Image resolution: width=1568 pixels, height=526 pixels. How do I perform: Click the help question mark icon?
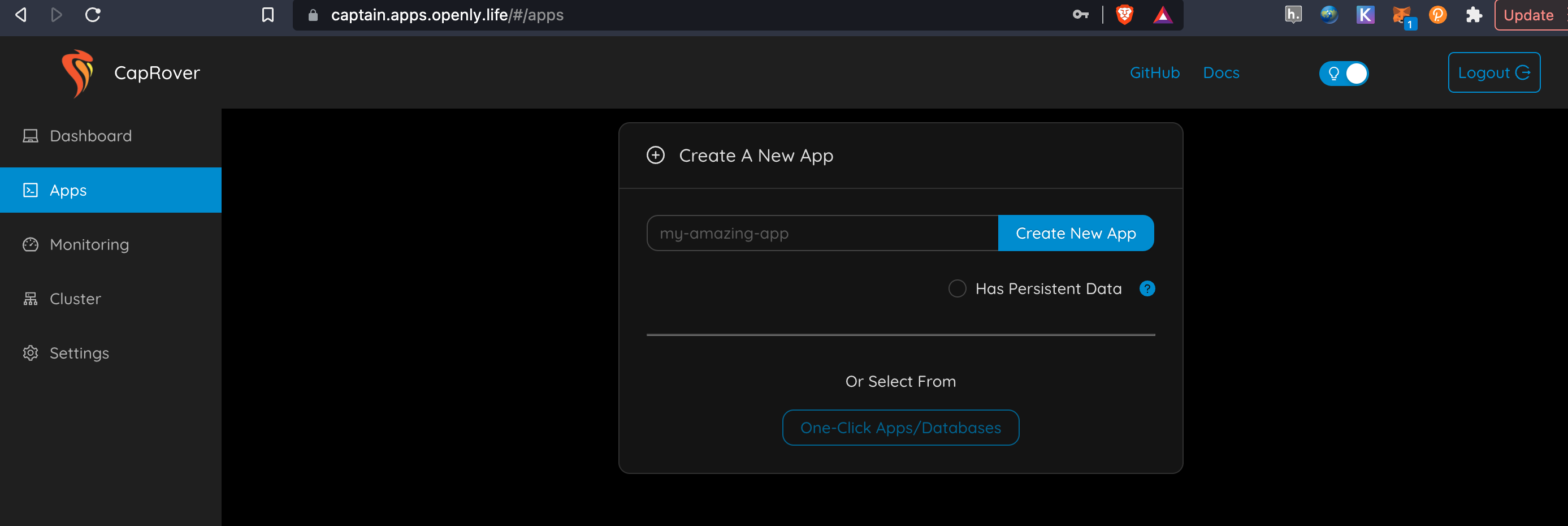(x=1147, y=288)
